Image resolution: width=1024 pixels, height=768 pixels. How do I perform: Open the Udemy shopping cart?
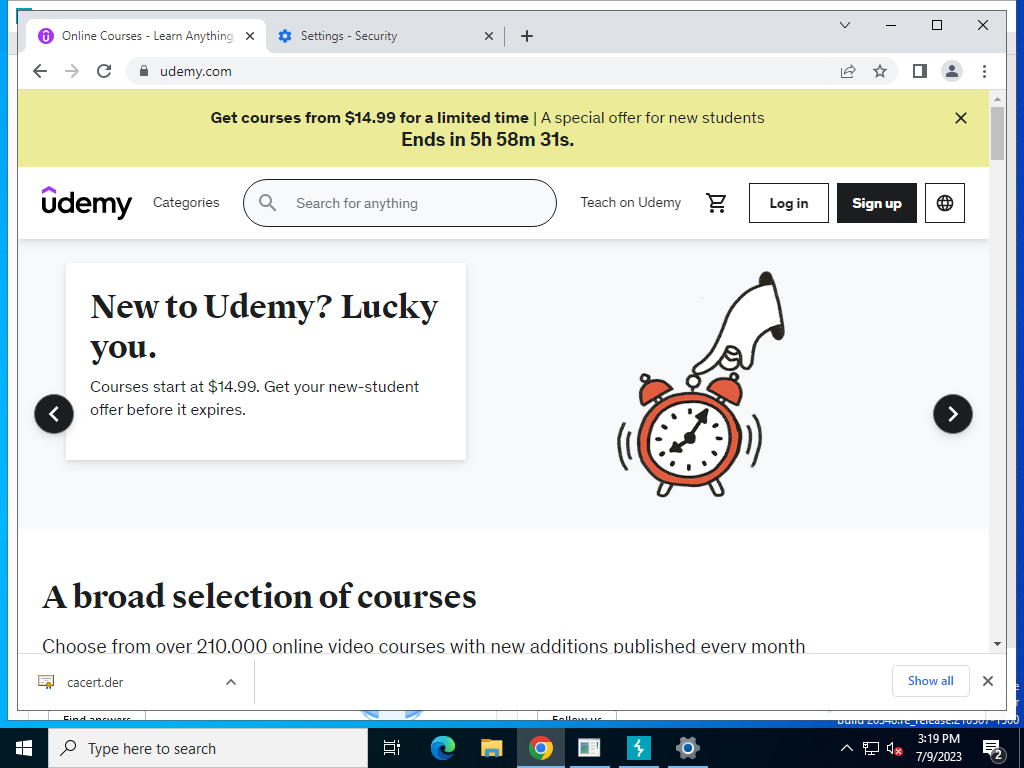click(716, 203)
